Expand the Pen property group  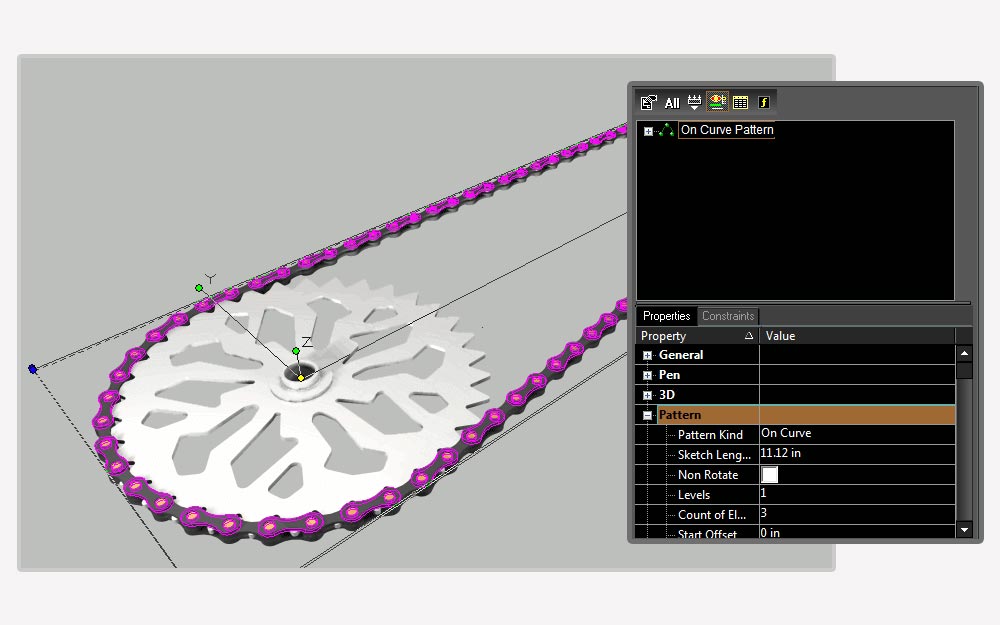coord(647,375)
